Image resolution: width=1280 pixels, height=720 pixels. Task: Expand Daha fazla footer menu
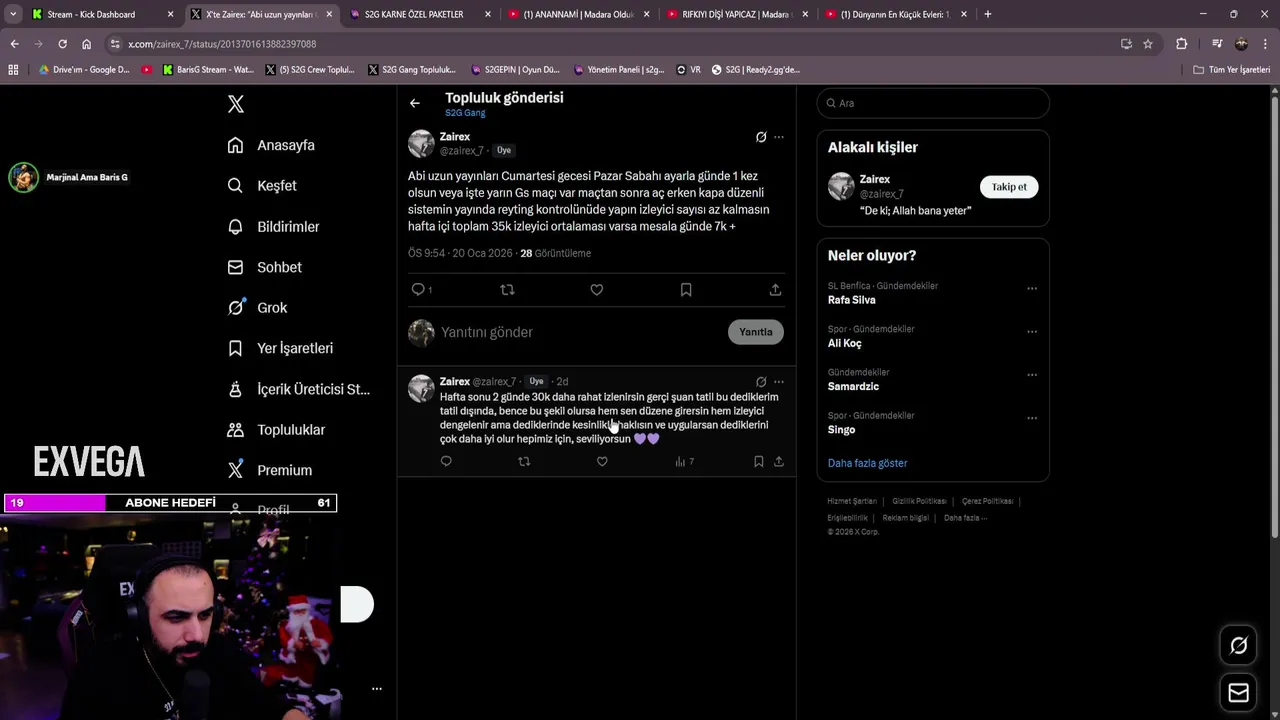965,518
